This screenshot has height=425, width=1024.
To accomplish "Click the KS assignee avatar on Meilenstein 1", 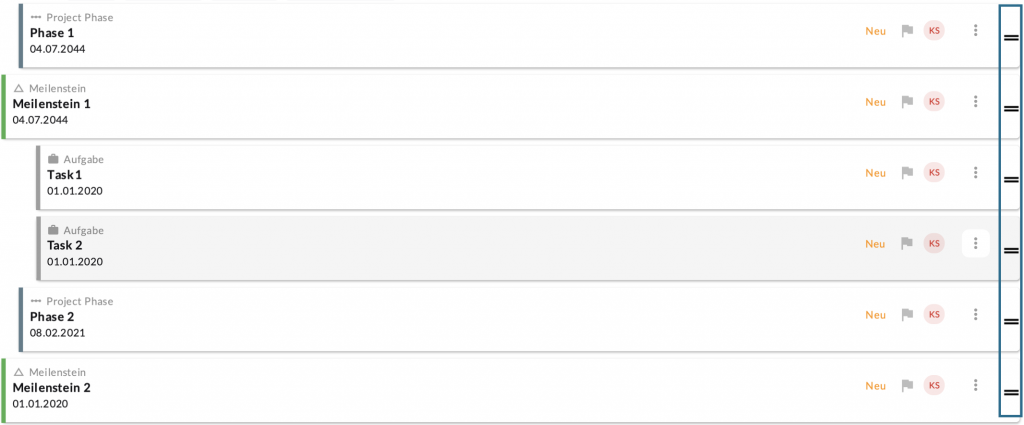I will [x=934, y=101].
